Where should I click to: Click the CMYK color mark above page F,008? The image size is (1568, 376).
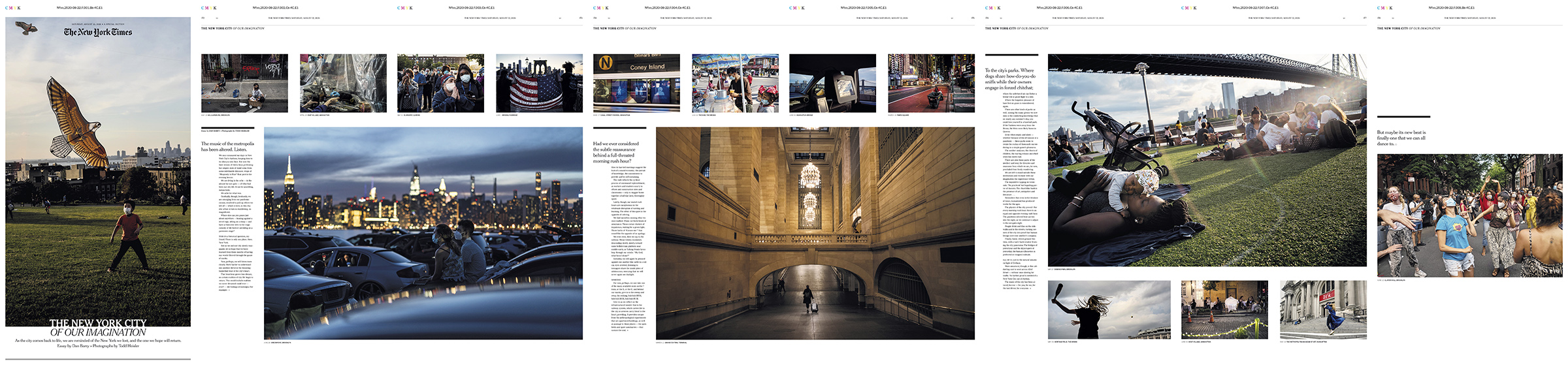[x=1385, y=8]
